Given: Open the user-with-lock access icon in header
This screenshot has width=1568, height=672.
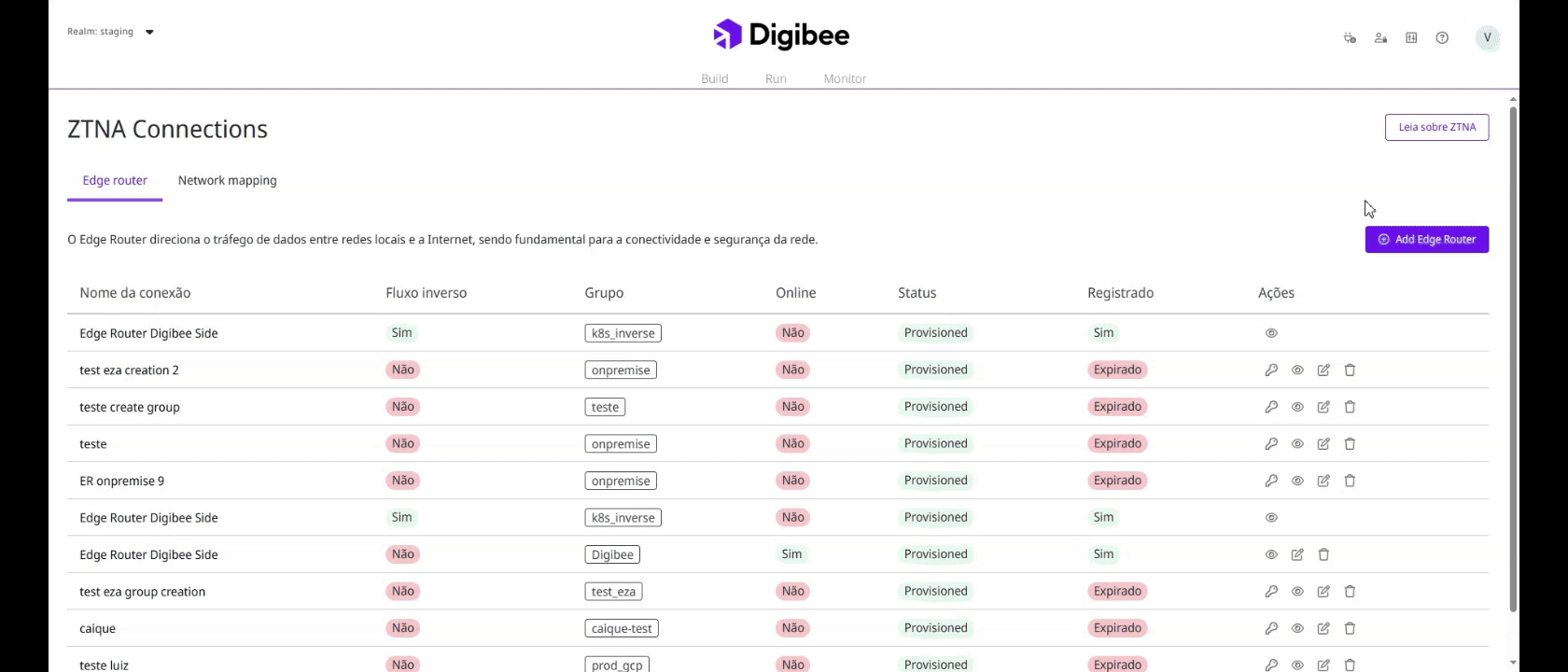Looking at the screenshot, I should (x=1380, y=38).
